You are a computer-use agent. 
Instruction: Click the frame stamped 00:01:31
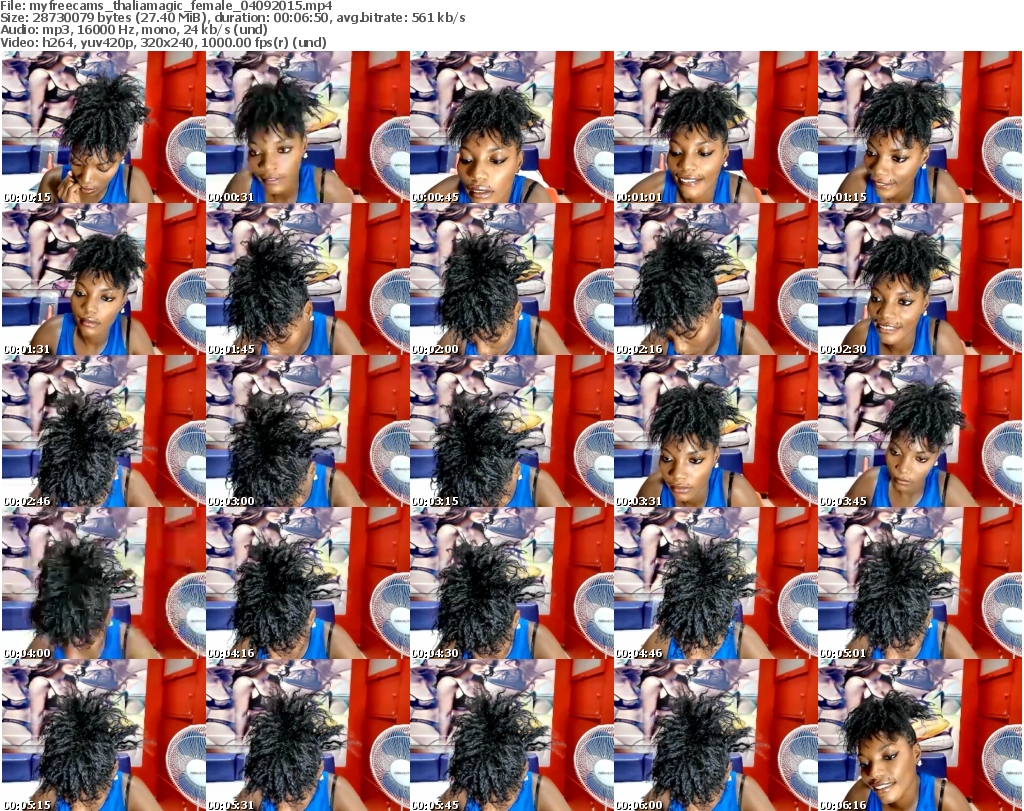point(104,279)
